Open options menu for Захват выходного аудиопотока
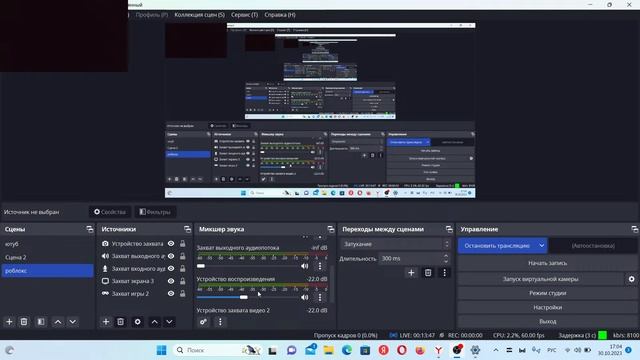 [320, 266]
